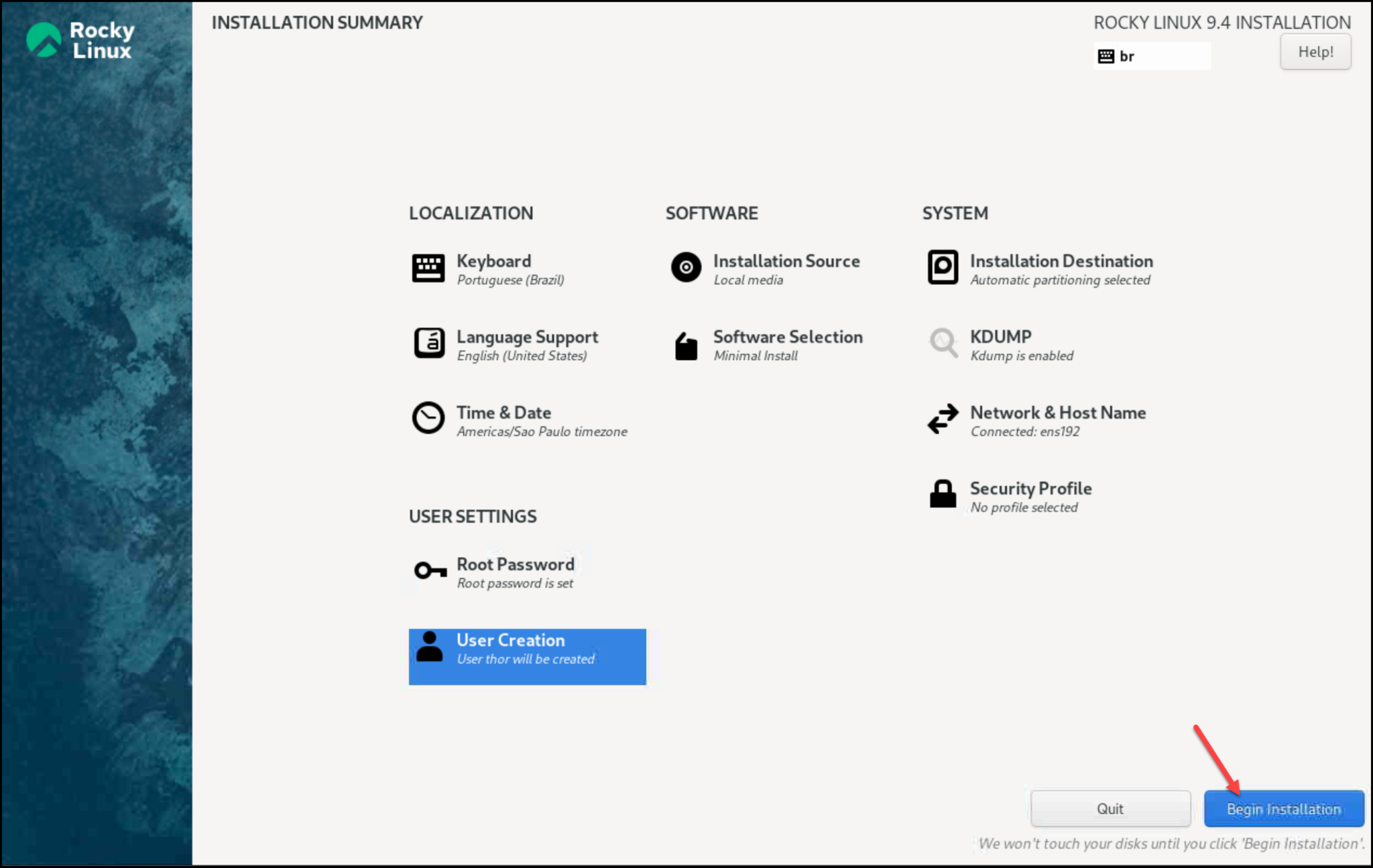Click the Quit button
Image resolution: width=1373 pixels, height=868 pixels.
click(x=1110, y=809)
